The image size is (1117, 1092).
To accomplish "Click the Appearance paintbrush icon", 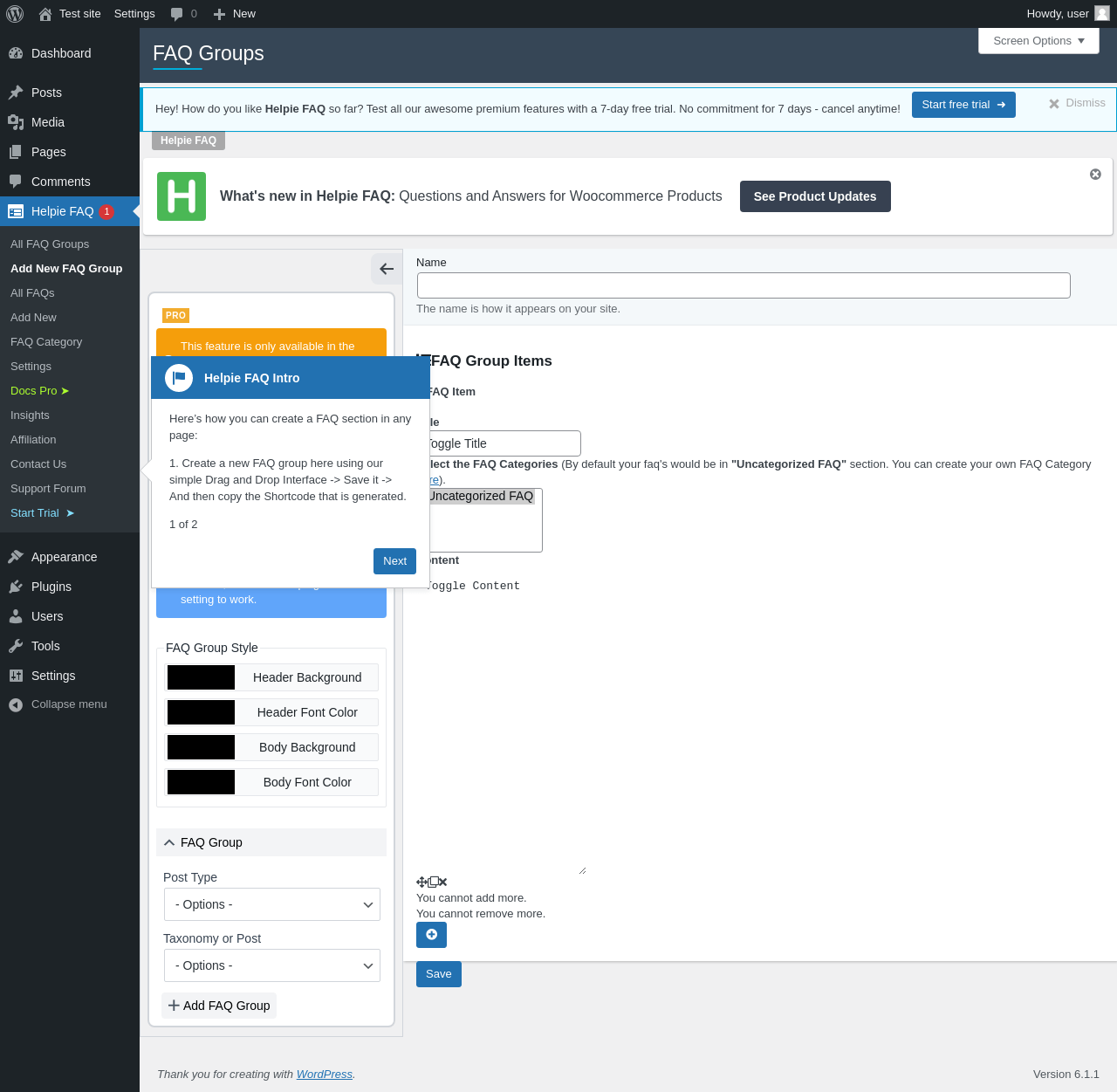I will click(16, 557).
